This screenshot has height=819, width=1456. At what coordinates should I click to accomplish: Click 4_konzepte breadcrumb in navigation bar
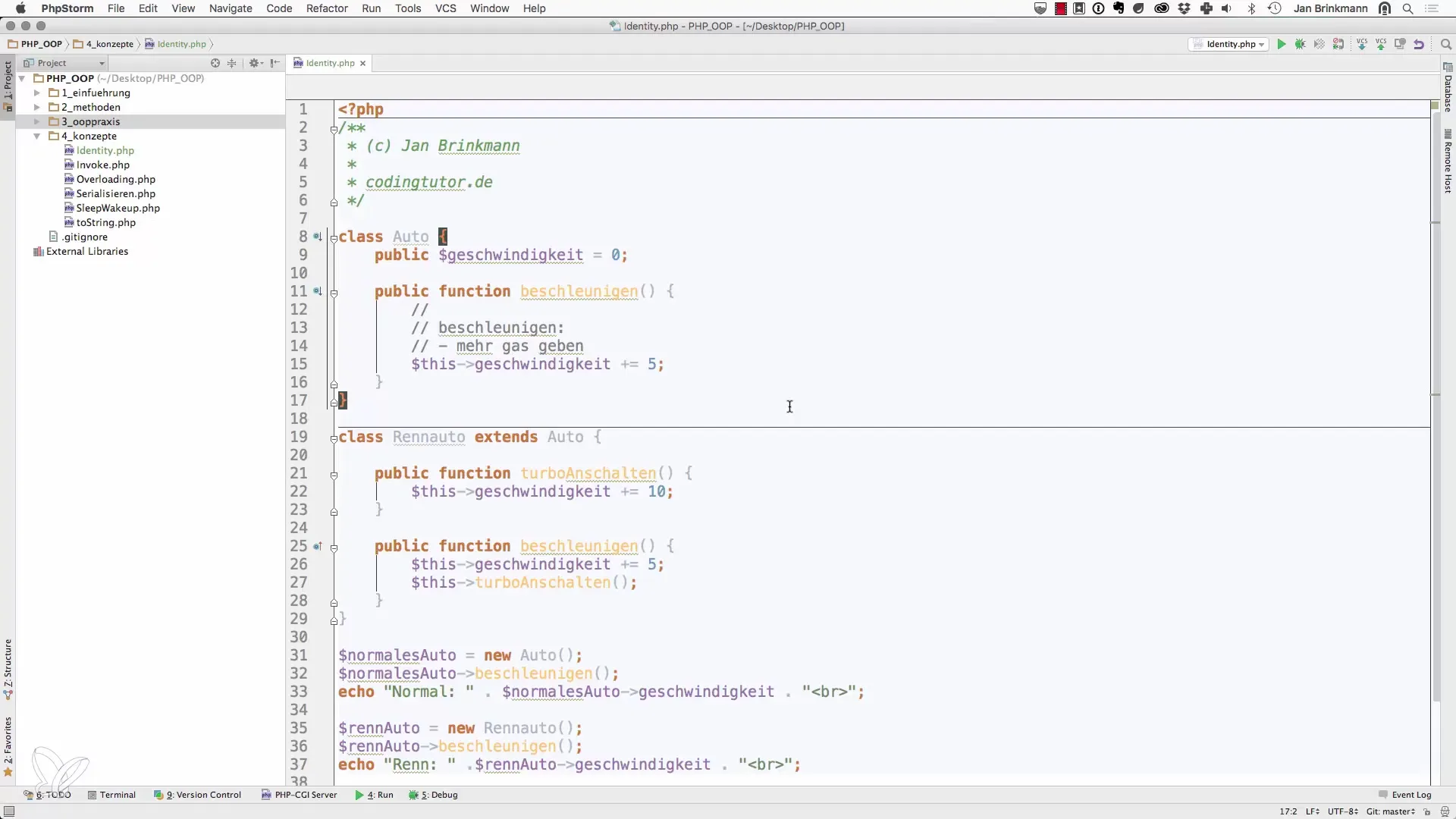104,44
